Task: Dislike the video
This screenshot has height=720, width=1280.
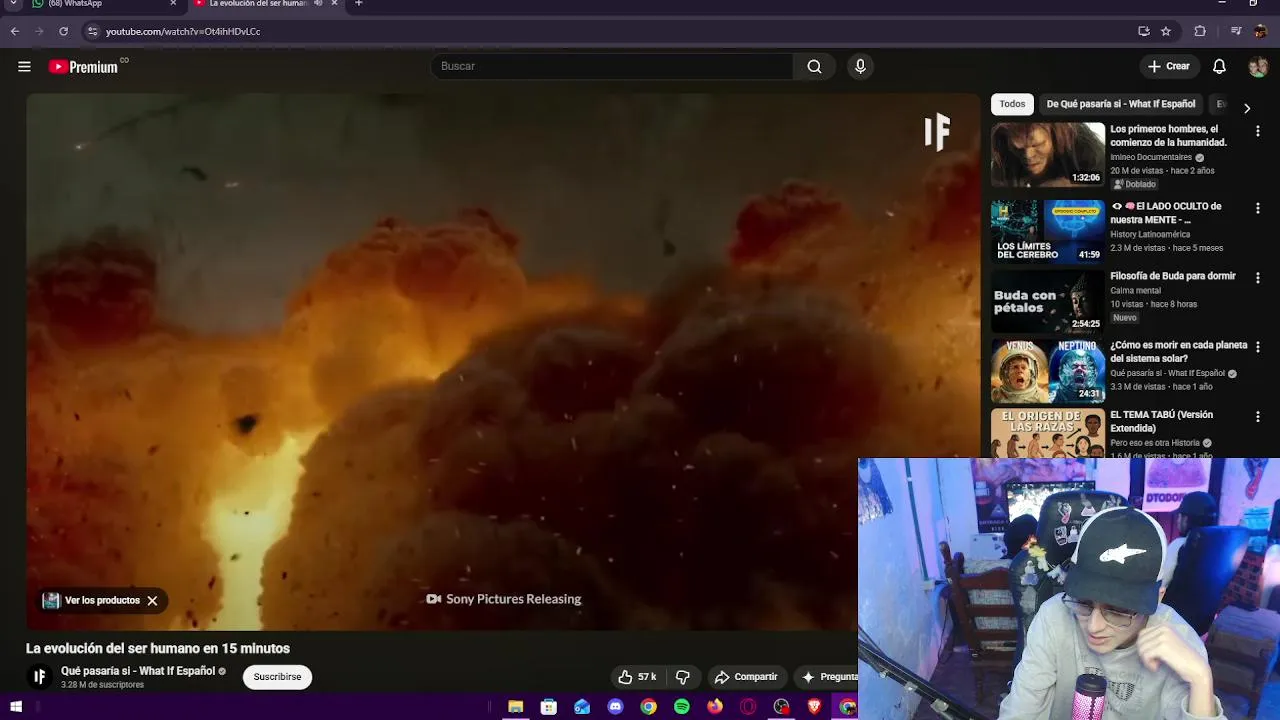Action: 683,677
